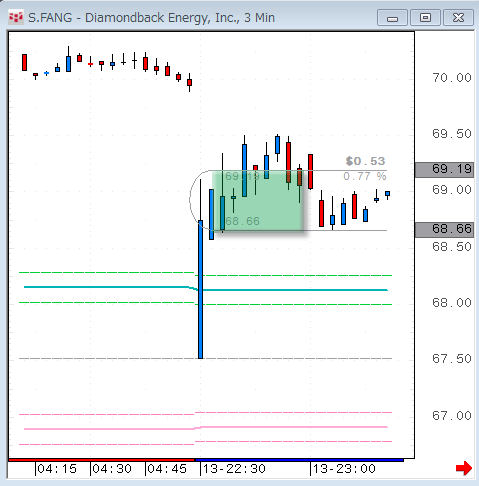Viewport: 479px width, 486px height.
Task: Select the green measurement range box
Action: [258, 200]
